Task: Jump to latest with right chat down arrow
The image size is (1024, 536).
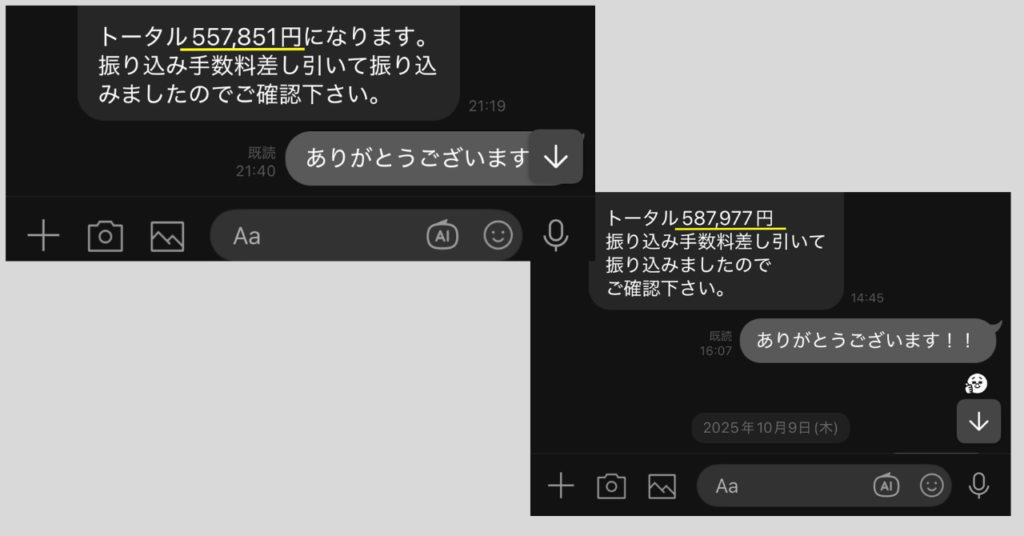Action: tap(978, 422)
